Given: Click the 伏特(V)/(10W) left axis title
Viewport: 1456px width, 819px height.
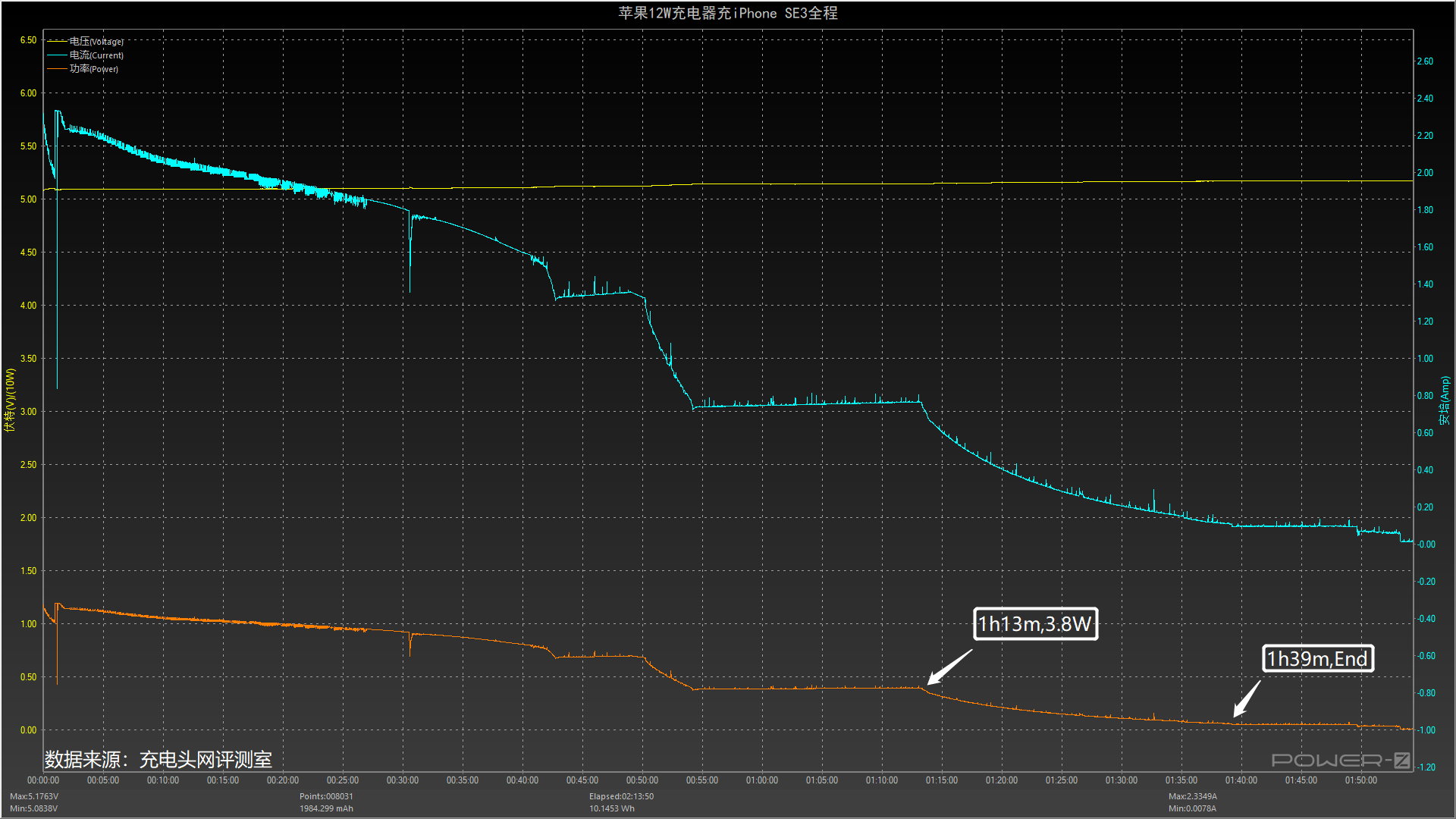Looking at the screenshot, I should [10, 400].
